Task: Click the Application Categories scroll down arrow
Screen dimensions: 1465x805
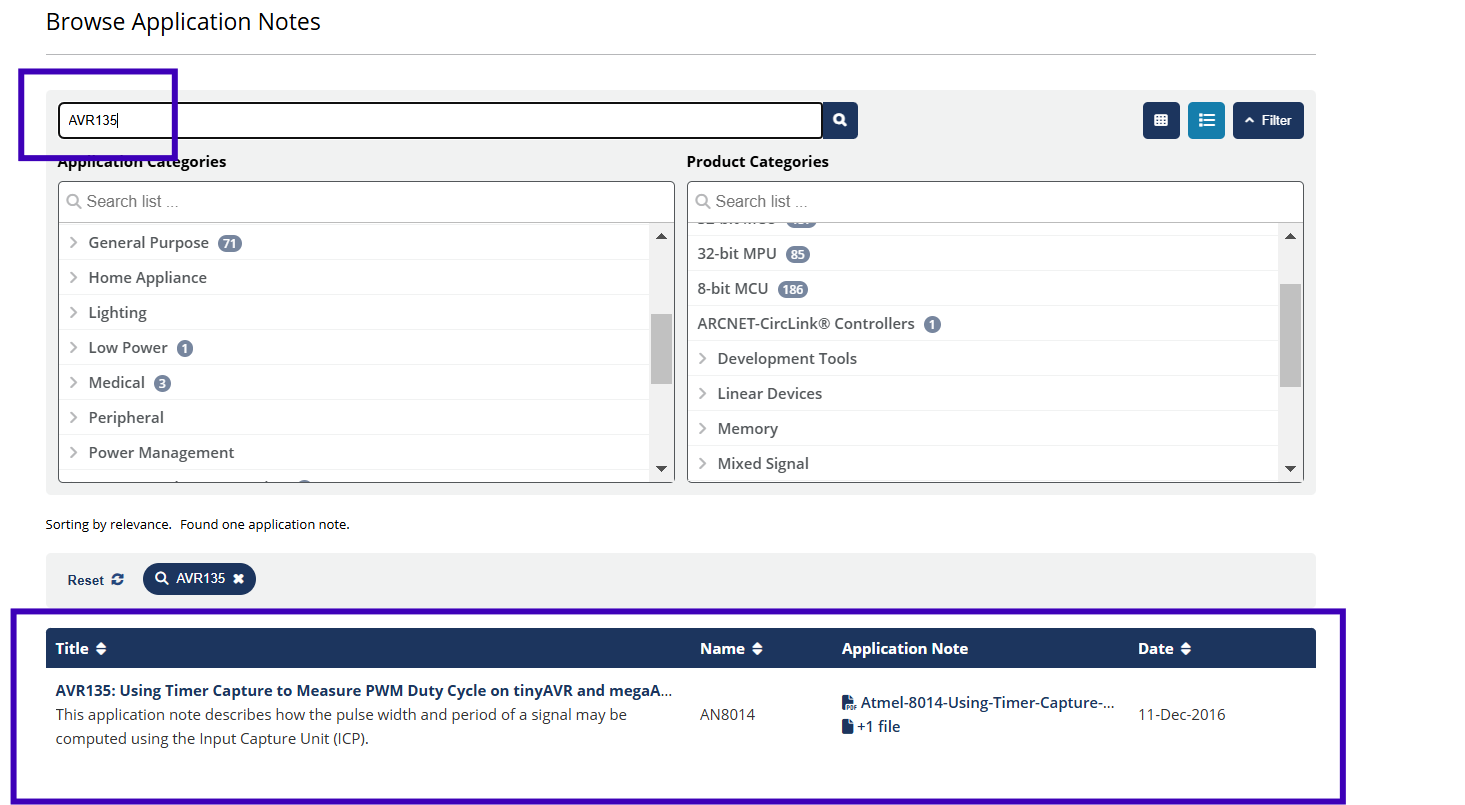Action: 661,468
